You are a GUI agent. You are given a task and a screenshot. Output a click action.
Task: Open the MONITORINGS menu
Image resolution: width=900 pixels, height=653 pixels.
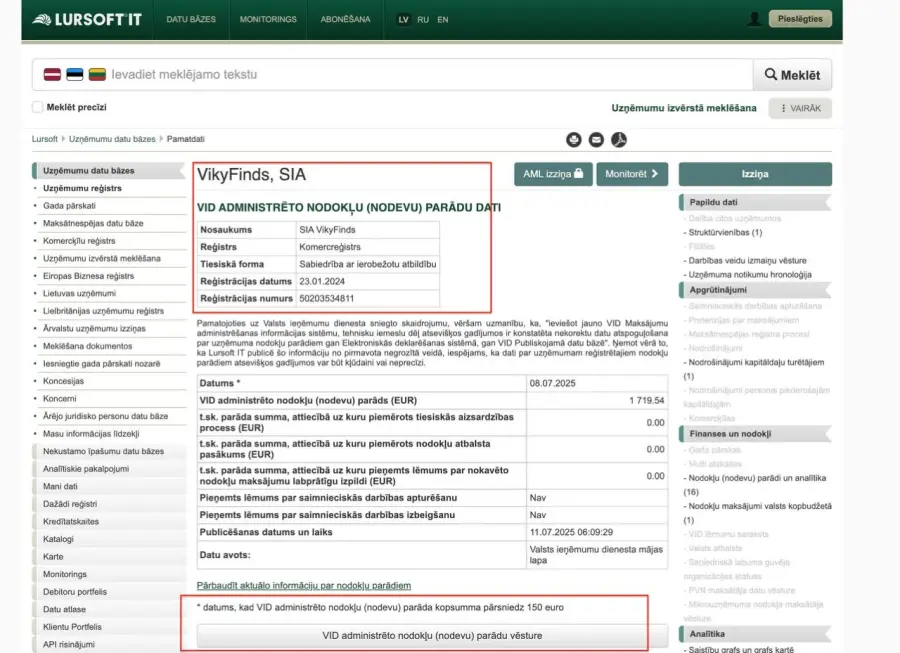[x=268, y=20]
